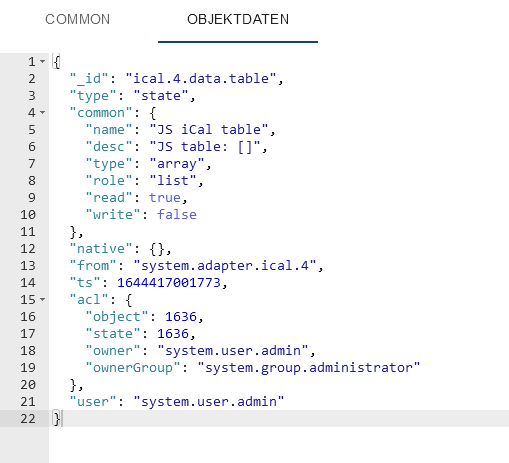Place cursor after closing brace on line 22

point(62,419)
